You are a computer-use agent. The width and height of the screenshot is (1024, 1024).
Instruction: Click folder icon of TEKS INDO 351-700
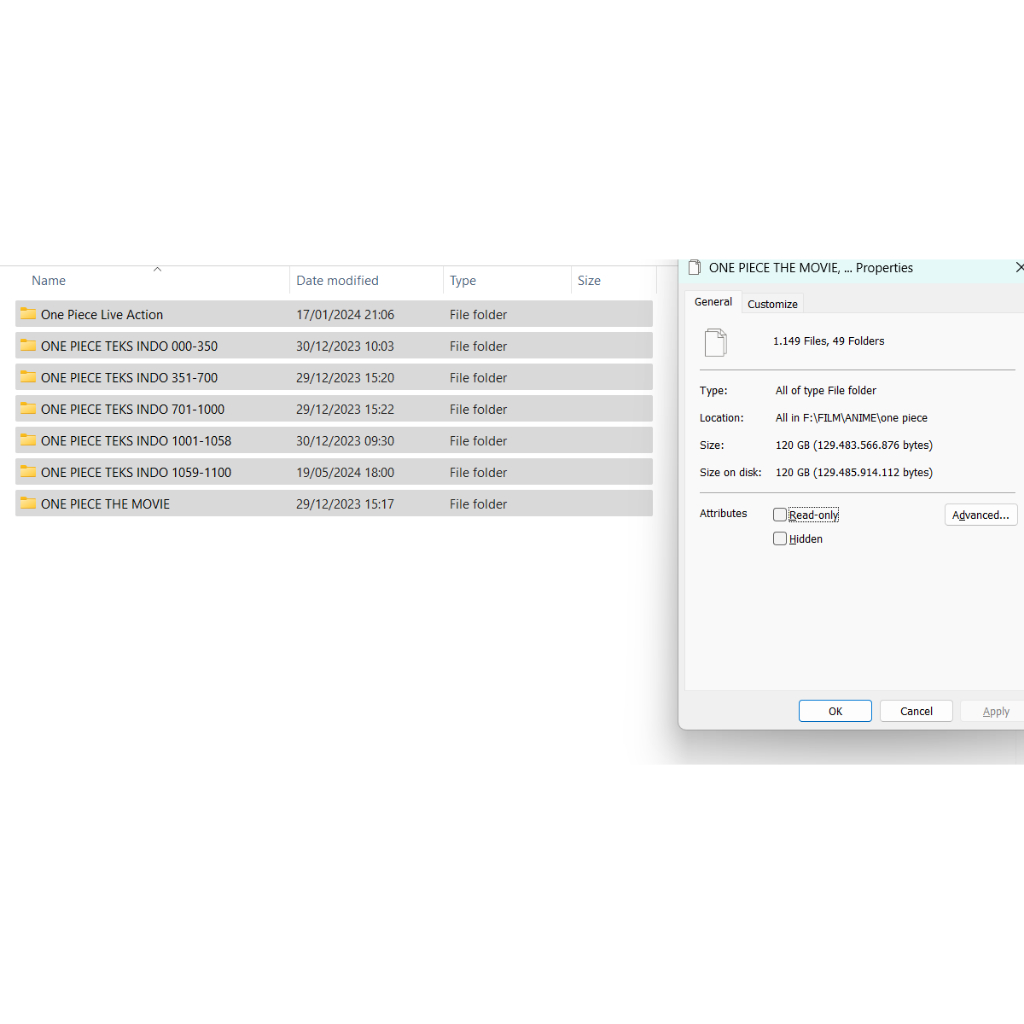pos(28,377)
